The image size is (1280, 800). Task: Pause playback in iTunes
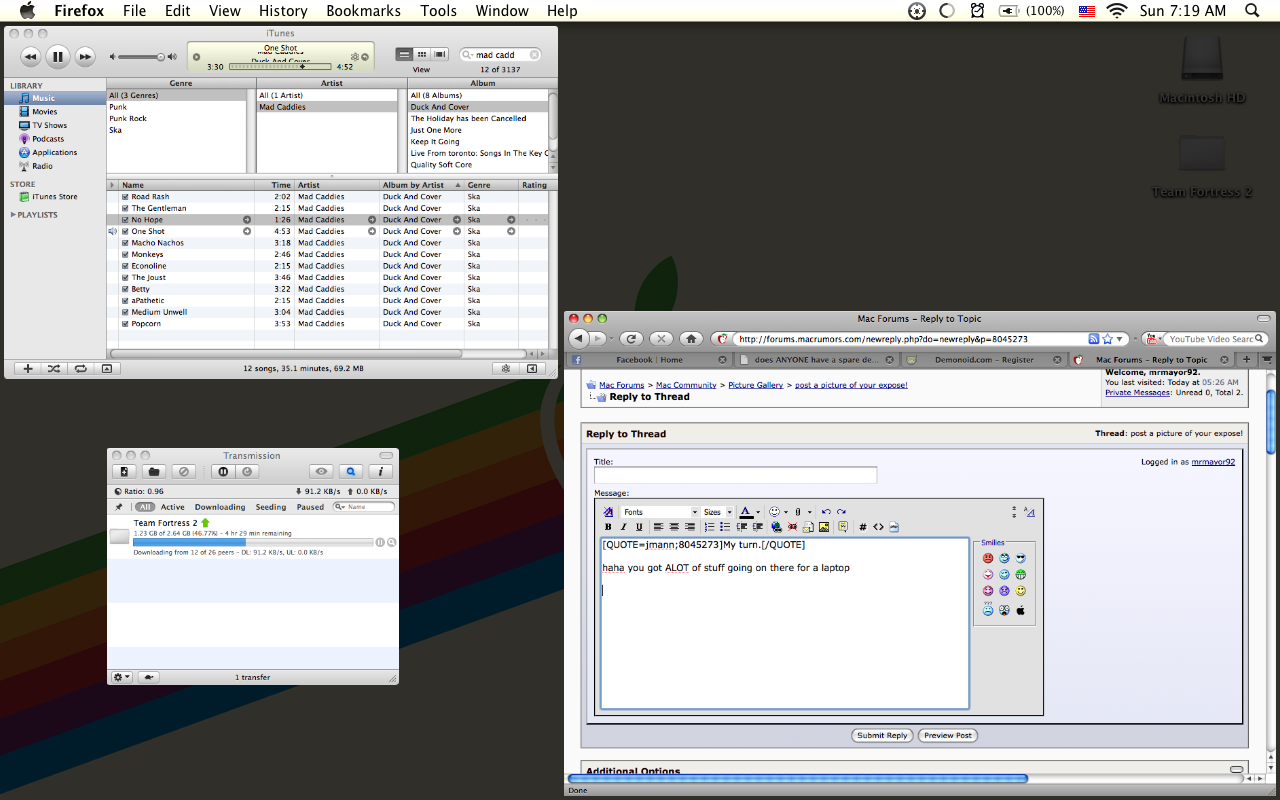click(x=58, y=57)
